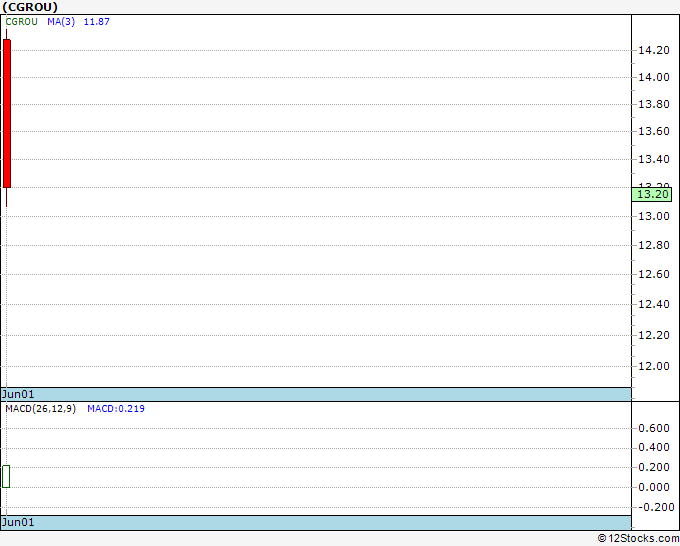This screenshot has height=546, width=680.
Task: Click the 12.60 price axis label
Action: click(654, 274)
